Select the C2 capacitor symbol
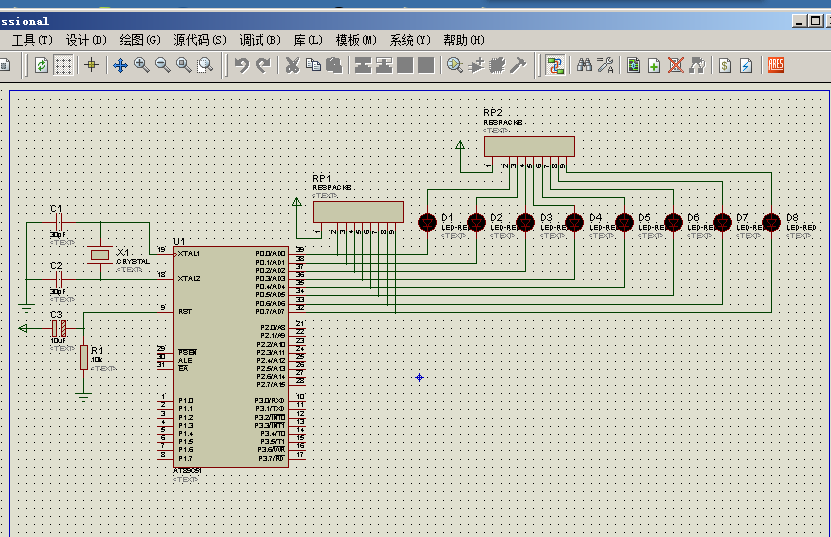The width and height of the screenshot is (831, 537). pyautogui.click(x=59, y=279)
